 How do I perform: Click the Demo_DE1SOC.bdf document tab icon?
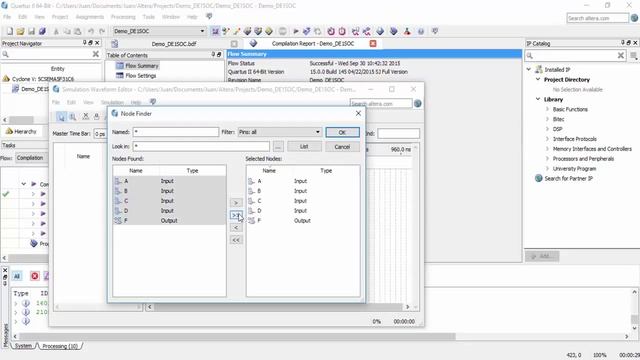click(x=115, y=44)
